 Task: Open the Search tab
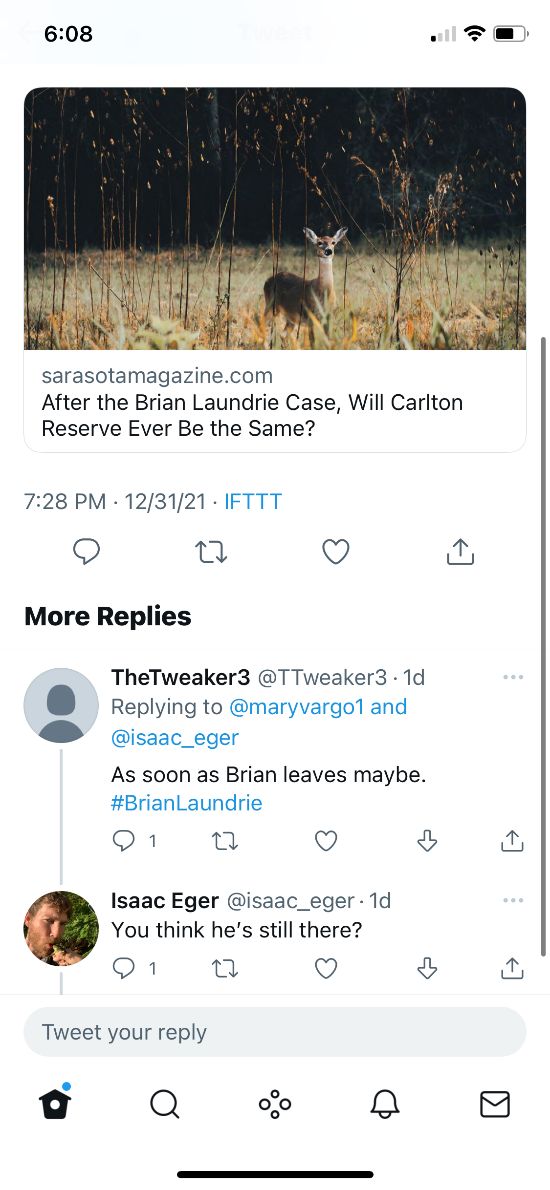point(165,1104)
